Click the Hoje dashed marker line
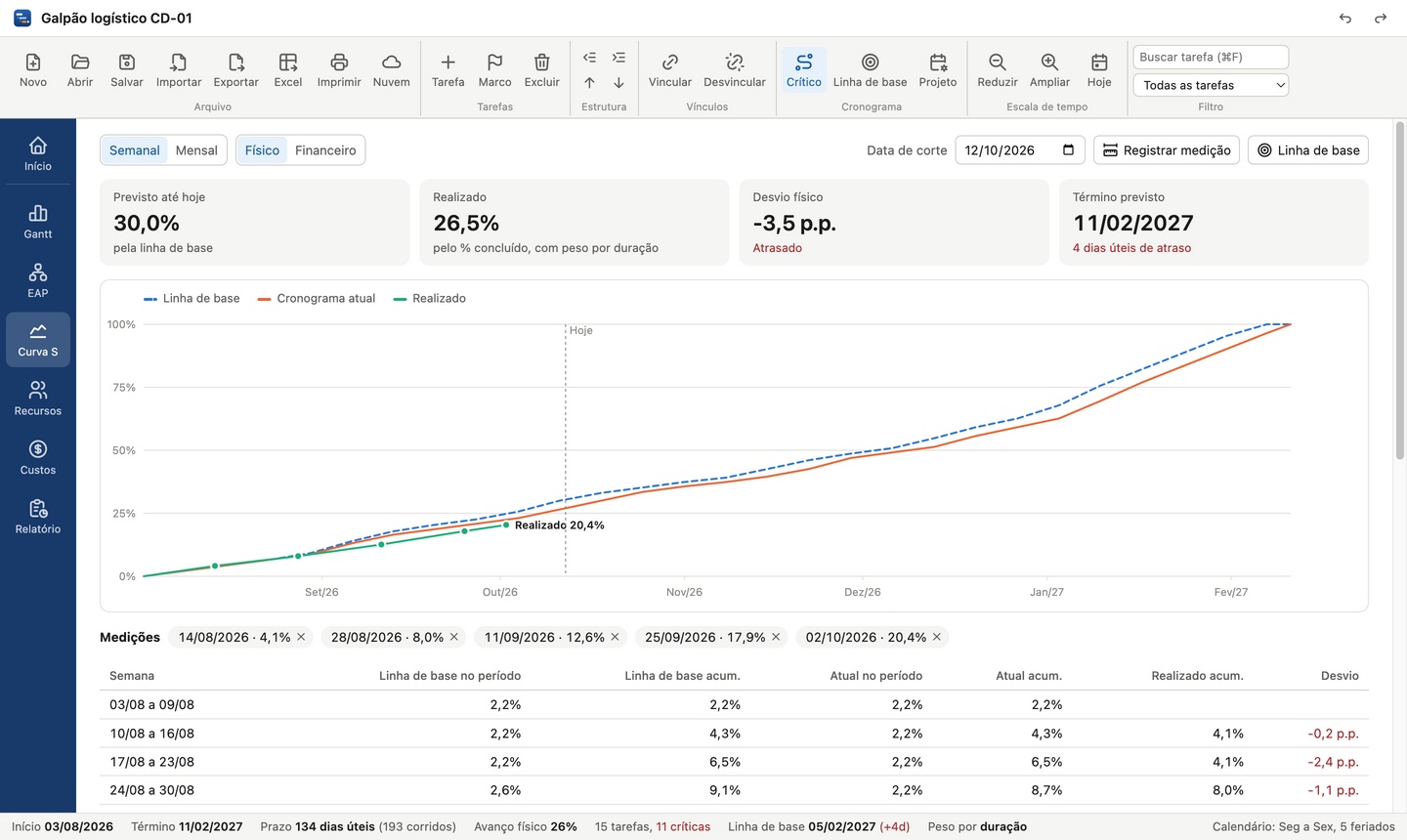Screen dimensions: 1407x840 (566, 449)
